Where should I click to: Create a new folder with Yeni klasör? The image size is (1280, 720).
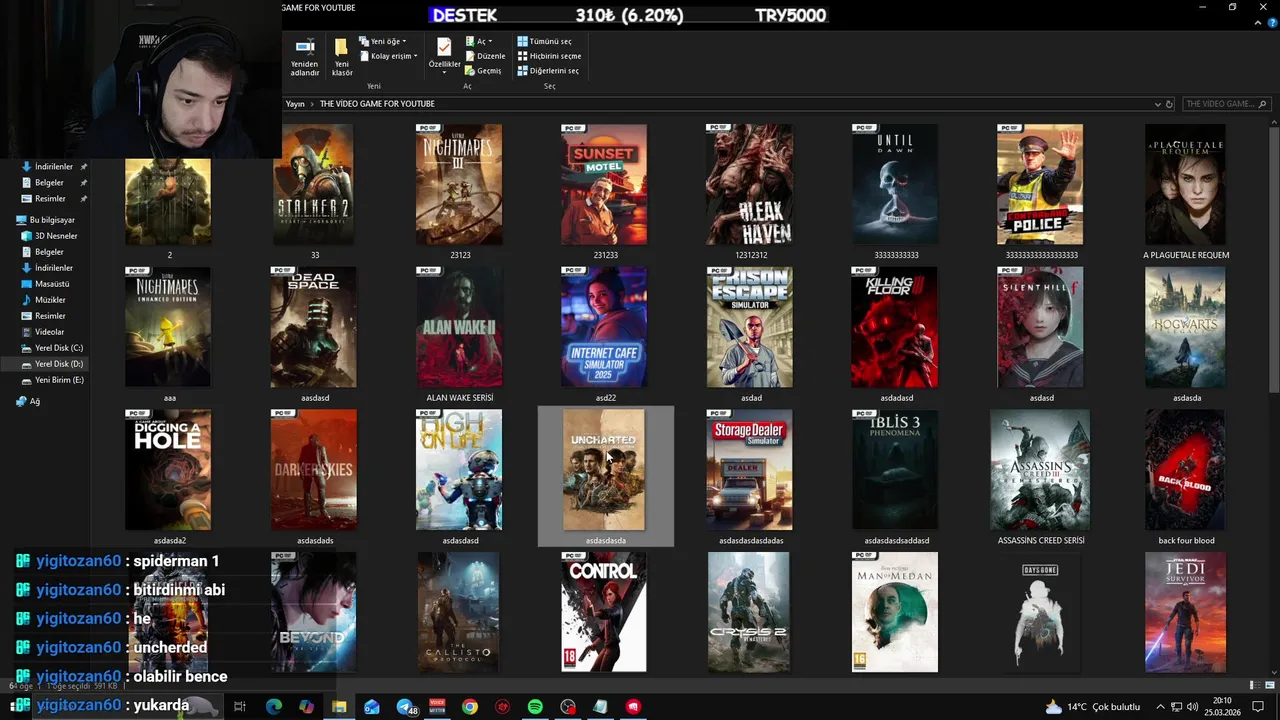(x=342, y=57)
